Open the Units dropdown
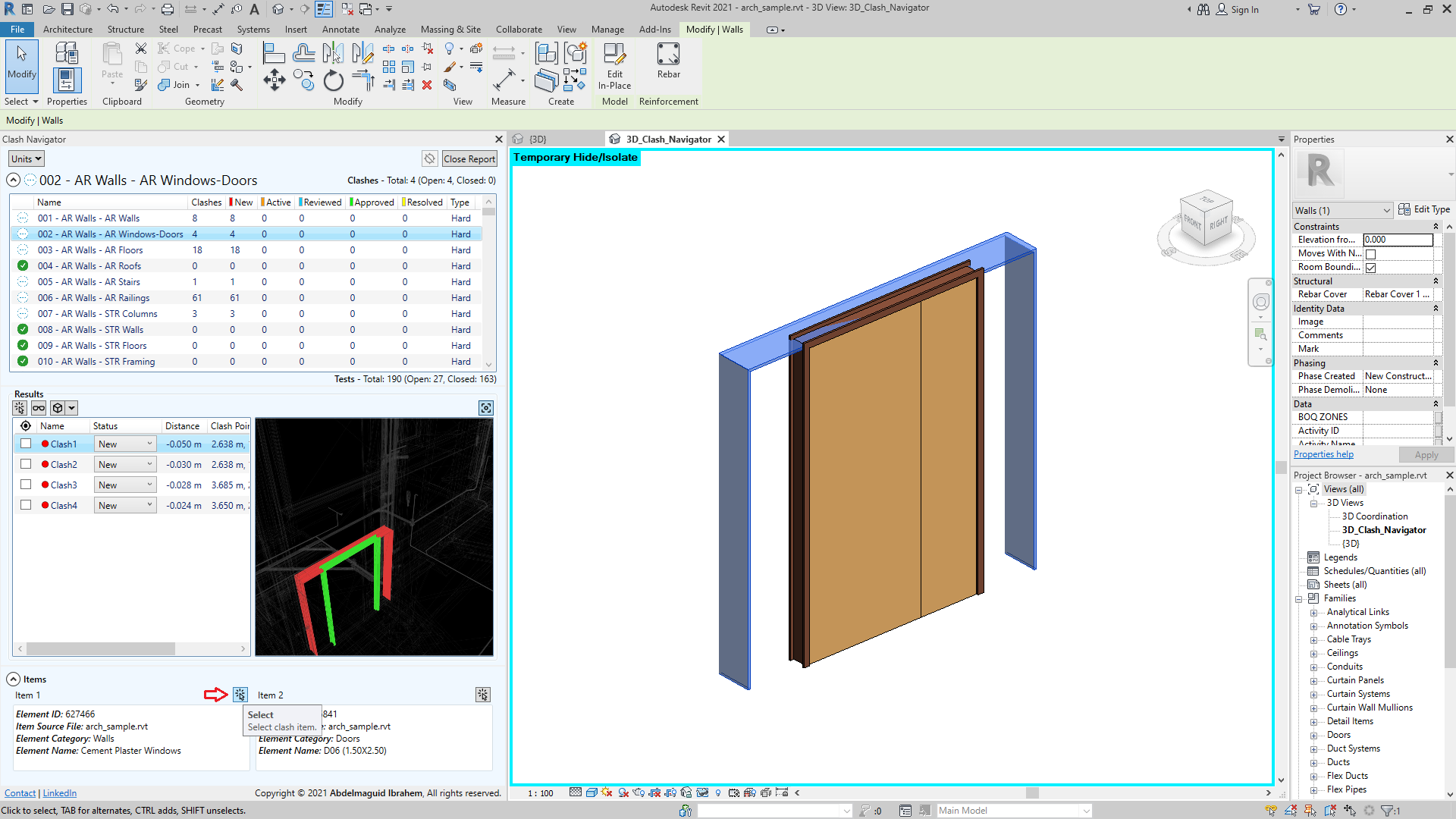Image resolution: width=1456 pixels, height=819 pixels. click(x=27, y=158)
